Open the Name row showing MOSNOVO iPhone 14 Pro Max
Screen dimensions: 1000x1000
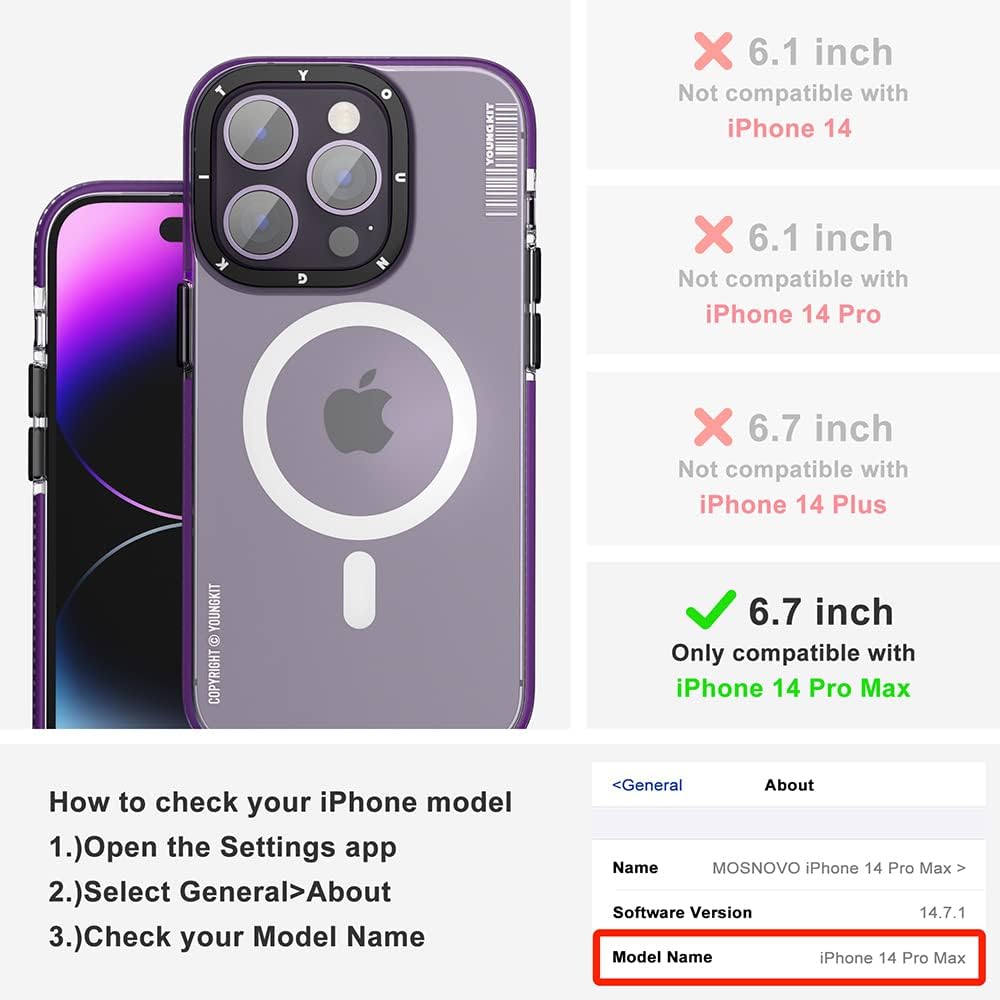click(789, 868)
